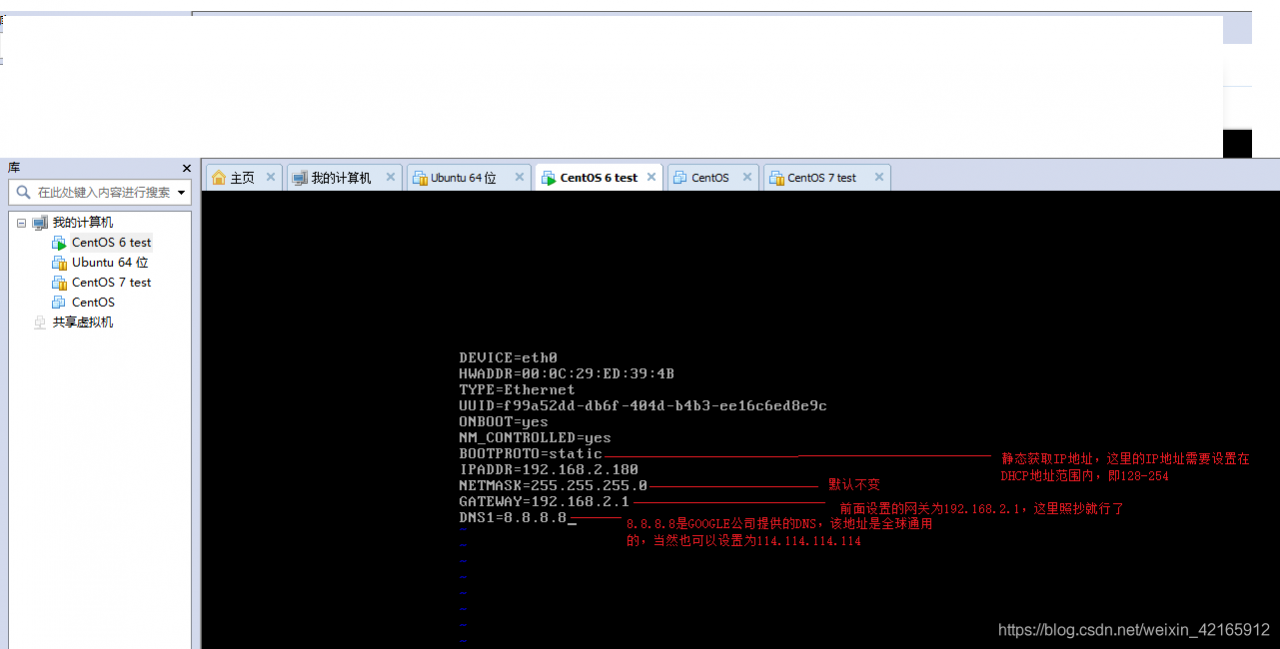The height and width of the screenshot is (649, 1280).
Task: Click the magnifier icon in library search
Action: click(23, 192)
